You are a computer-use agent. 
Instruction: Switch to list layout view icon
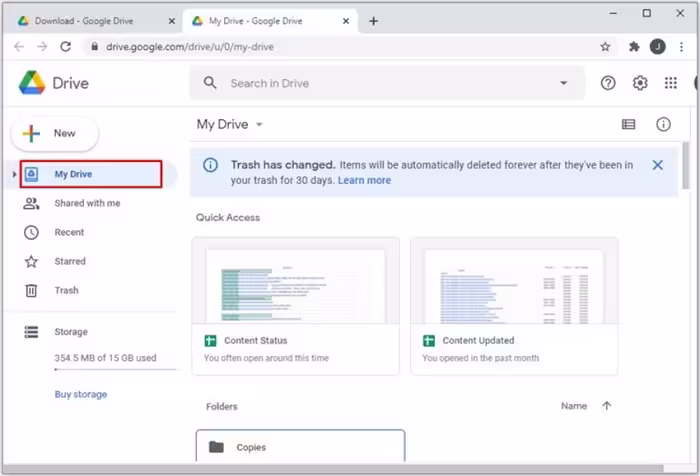point(628,124)
